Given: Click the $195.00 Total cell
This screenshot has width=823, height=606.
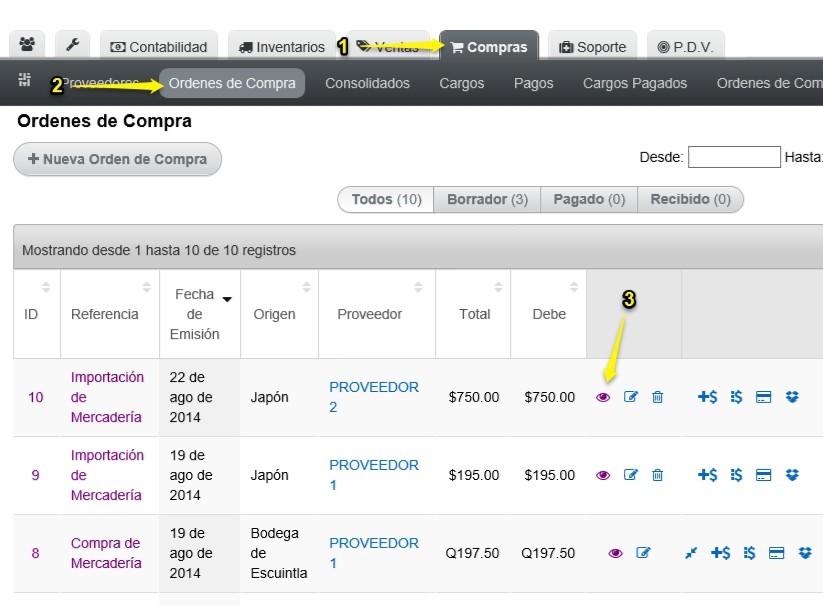Looking at the screenshot, I should click(x=473, y=475).
